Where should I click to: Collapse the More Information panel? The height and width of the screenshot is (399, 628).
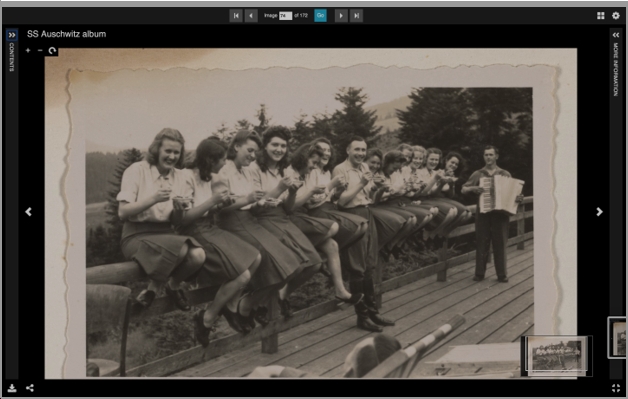coord(616,35)
